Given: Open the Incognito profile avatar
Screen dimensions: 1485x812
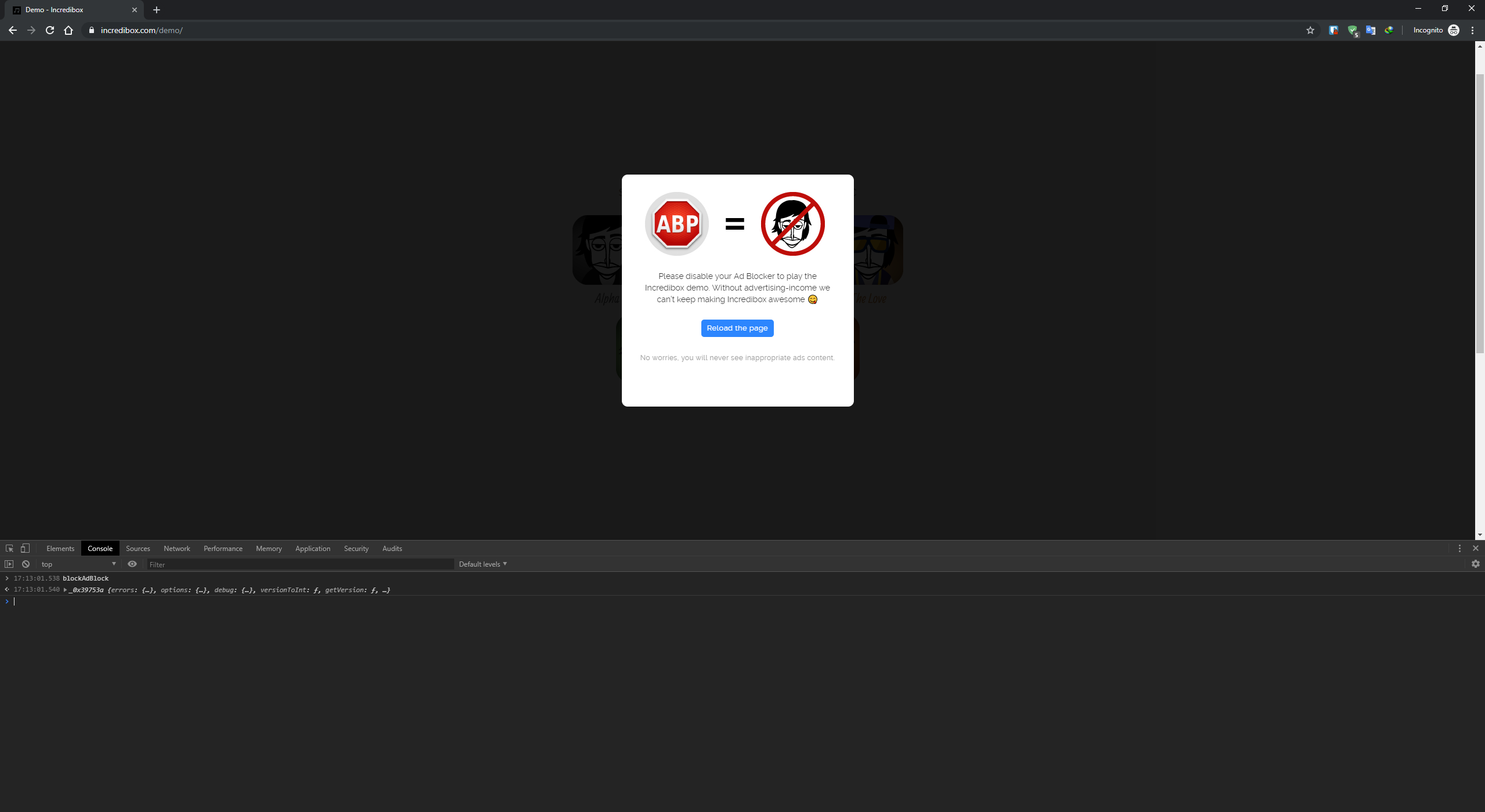Looking at the screenshot, I should tap(1454, 30).
